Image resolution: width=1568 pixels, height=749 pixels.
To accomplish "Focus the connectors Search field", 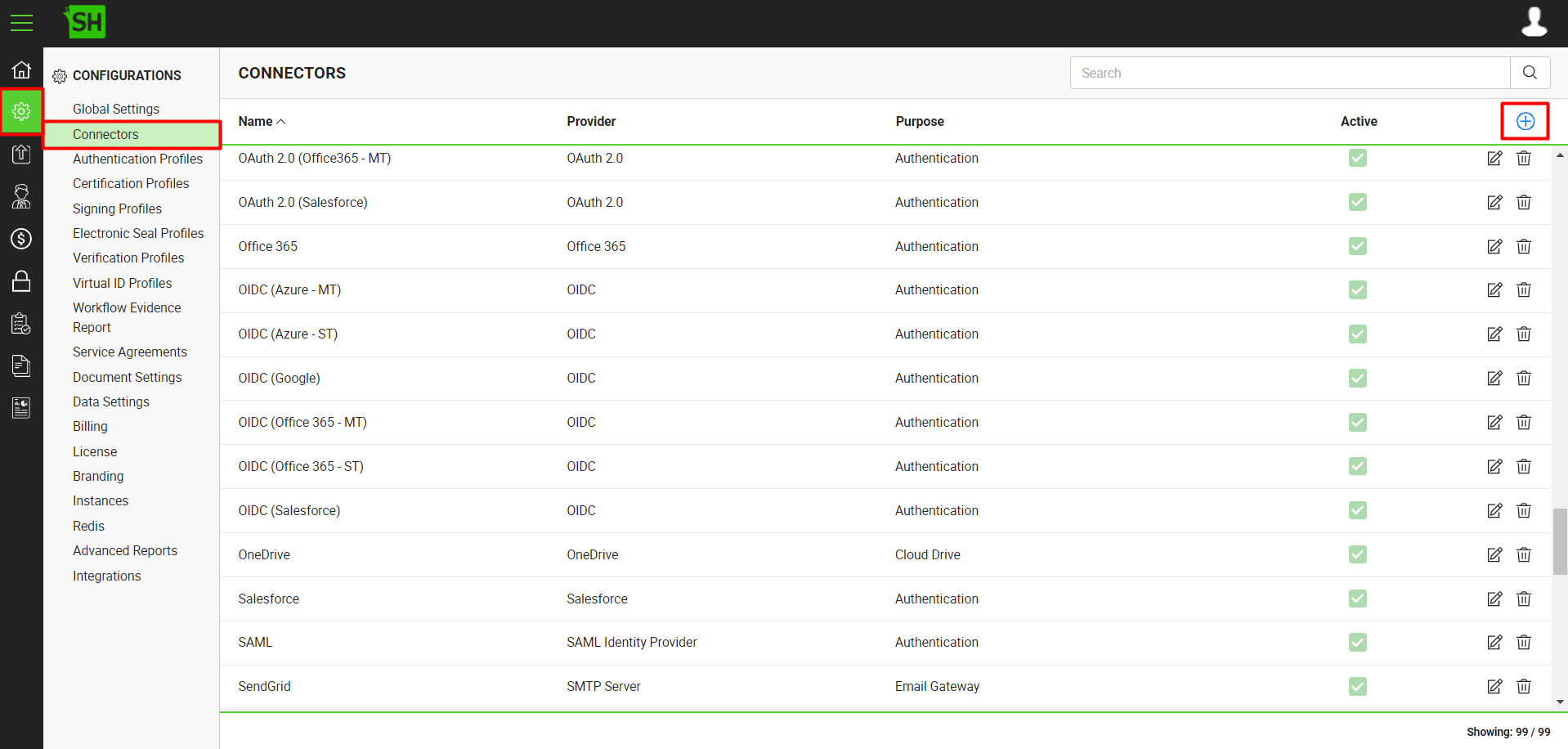I will tap(1290, 73).
